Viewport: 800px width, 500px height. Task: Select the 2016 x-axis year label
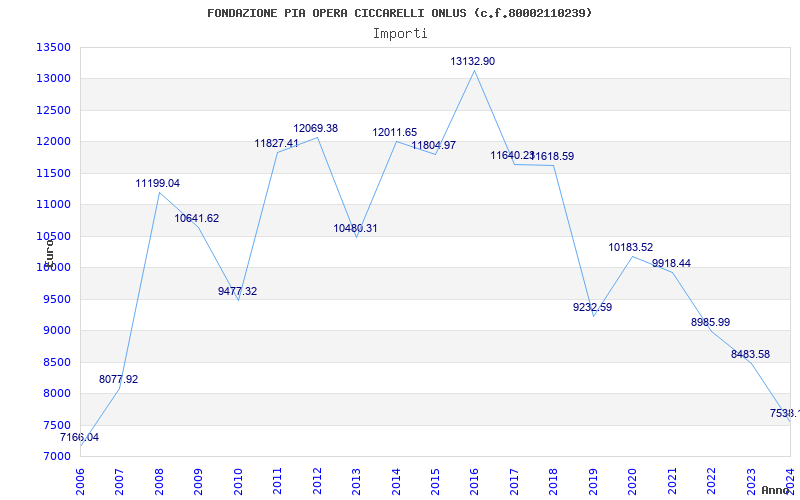click(474, 481)
